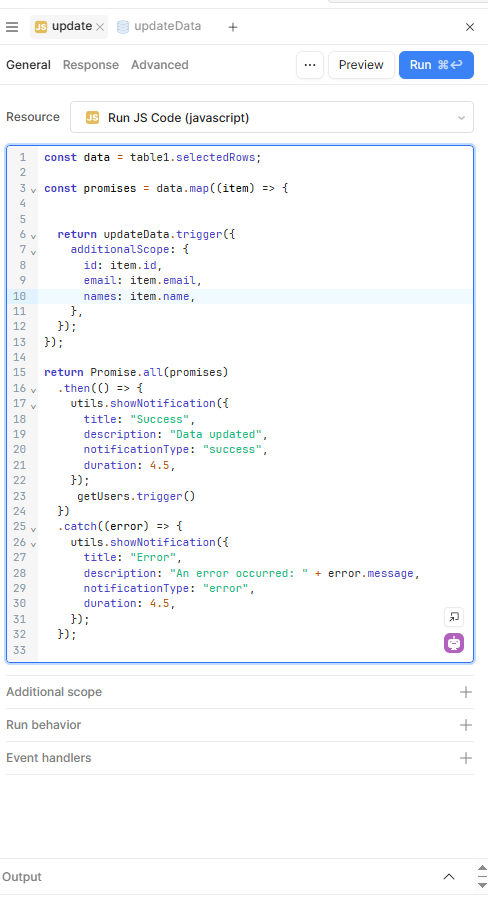The width and height of the screenshot is (488, 911).
Task: Close the query editor panel
Action: 470,27
